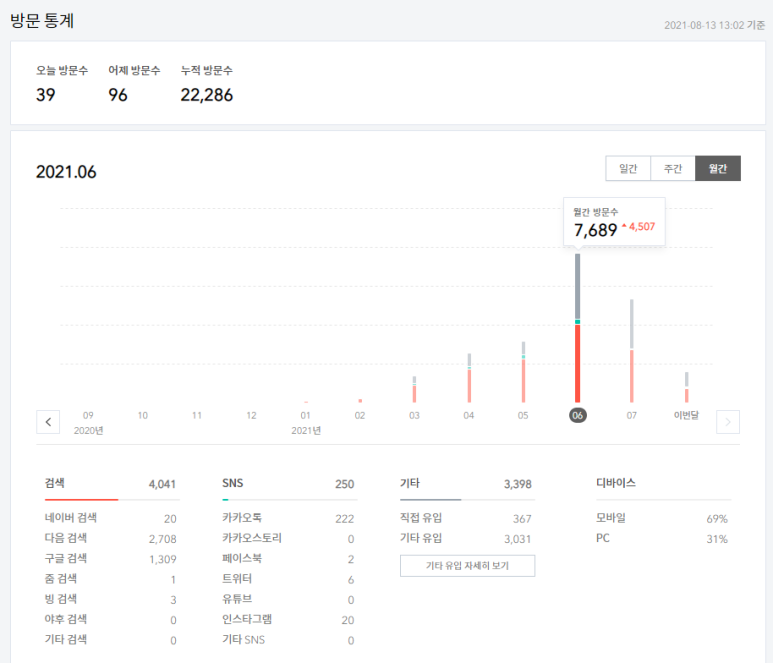Click the 야후 검색 row

coord(110,619)
